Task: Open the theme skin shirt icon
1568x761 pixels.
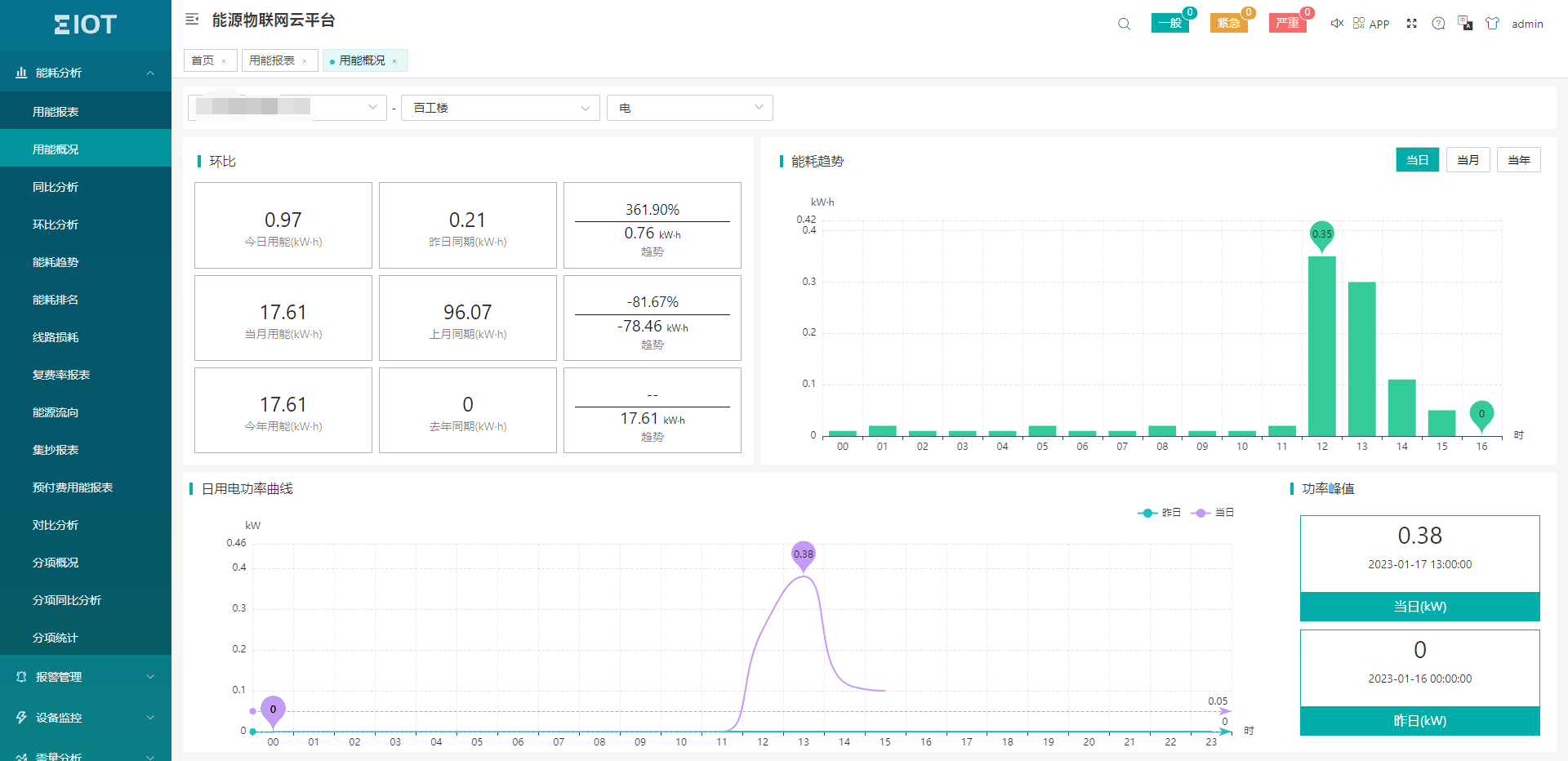Action: (1492, 23)
